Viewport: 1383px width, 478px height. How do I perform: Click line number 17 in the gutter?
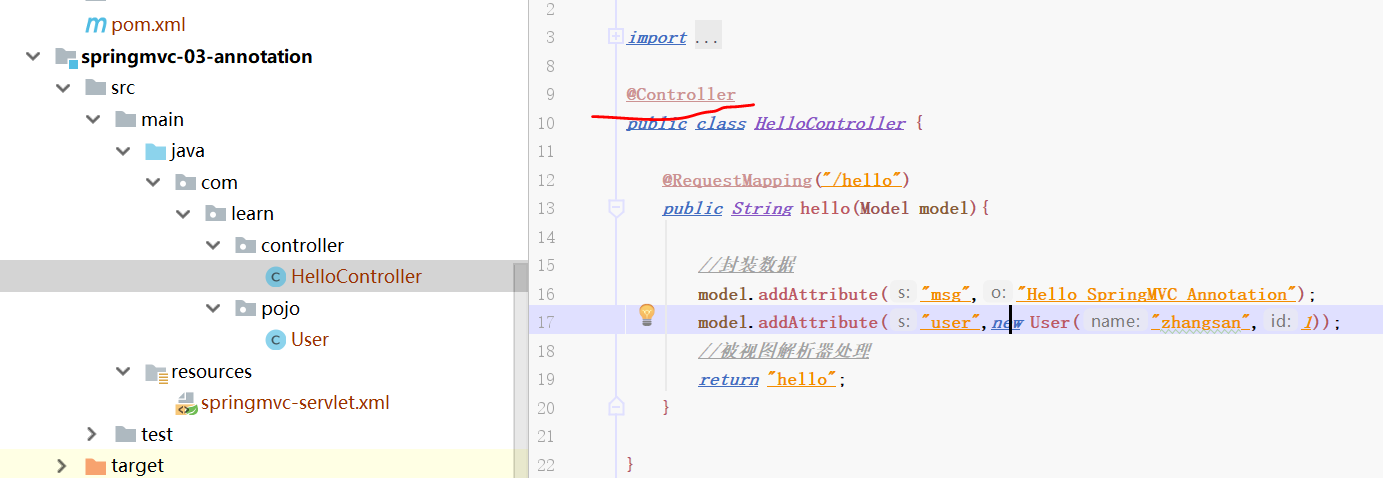(x=545, y=322)
